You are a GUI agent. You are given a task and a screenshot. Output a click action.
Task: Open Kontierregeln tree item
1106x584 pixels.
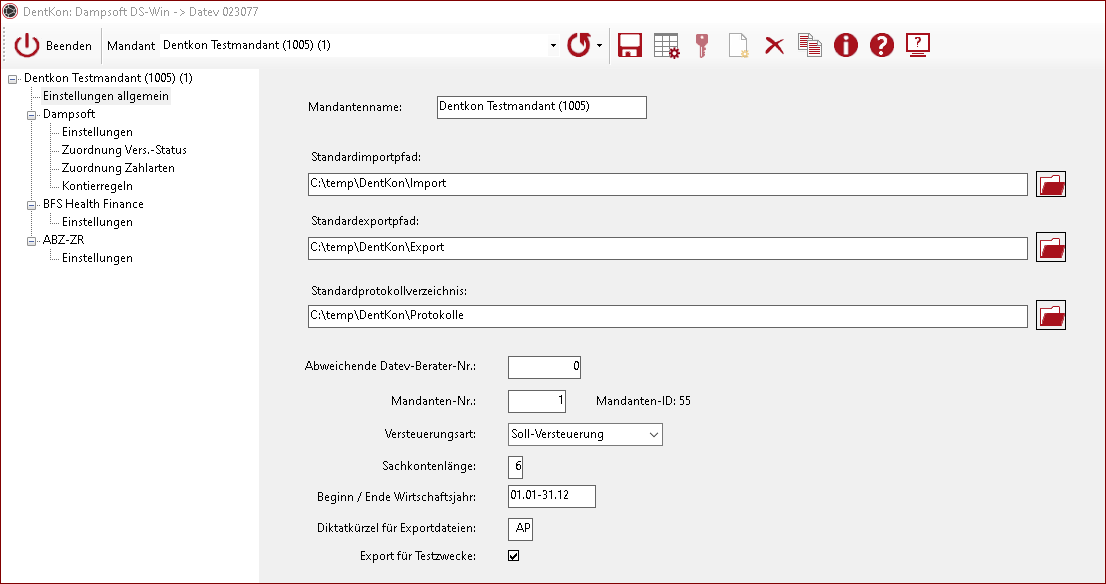97,186
